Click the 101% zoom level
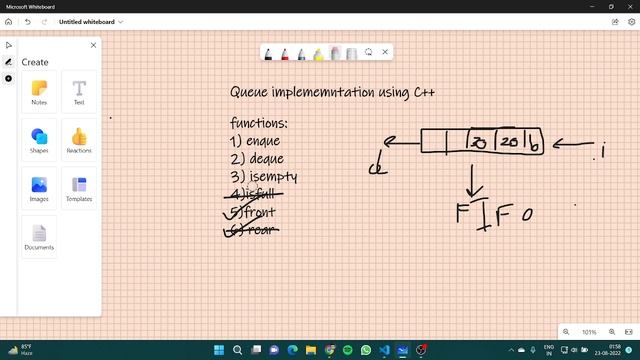The width and height of the screenshot is (640, 360). [x=589, y=332]
